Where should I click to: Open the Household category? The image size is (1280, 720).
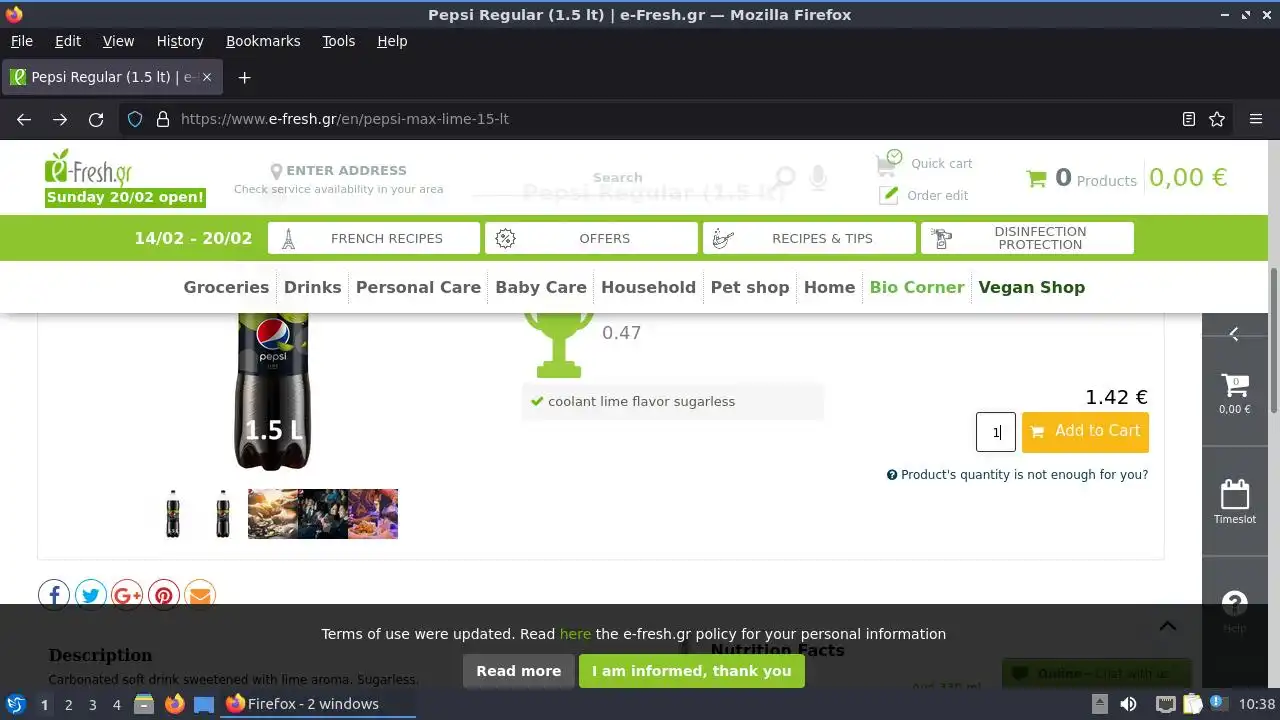click(x=648, y=287)
